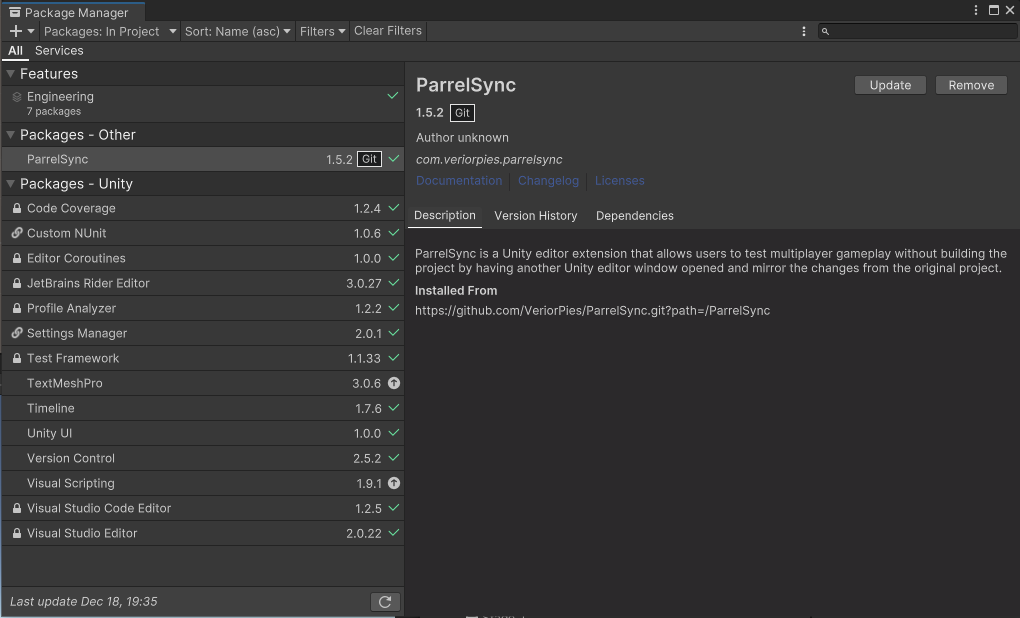Screen dimensions: 1020x618
Task: Click the plus icon to add a package
Action: 16,31
